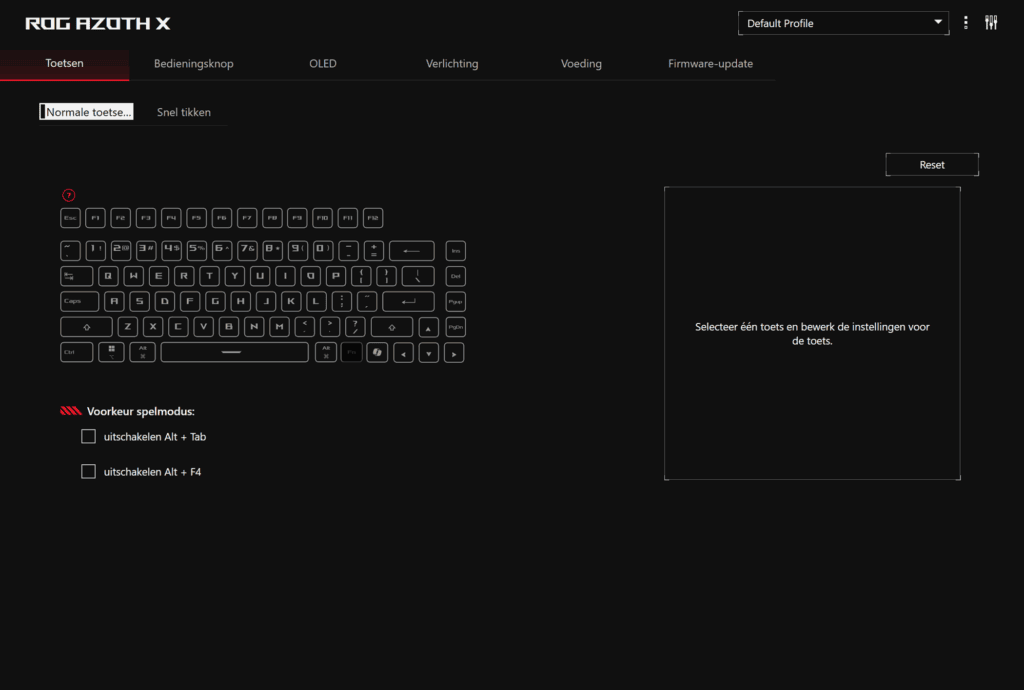Select the backslash pipe key
The image size is (1024, 690).
[x=418, y=276]
